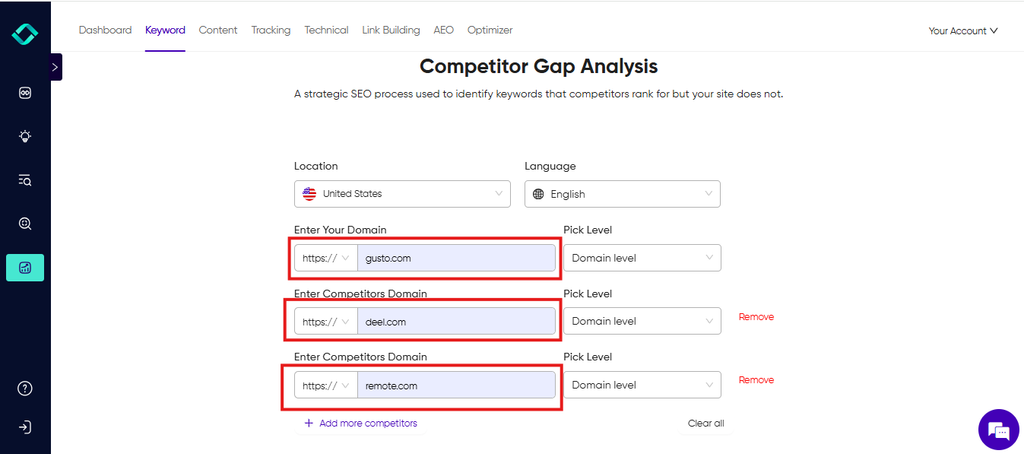Open Pick Level dropdown for your domain
This screenshot has width=1024, height=454.
(x=642, y=258)
